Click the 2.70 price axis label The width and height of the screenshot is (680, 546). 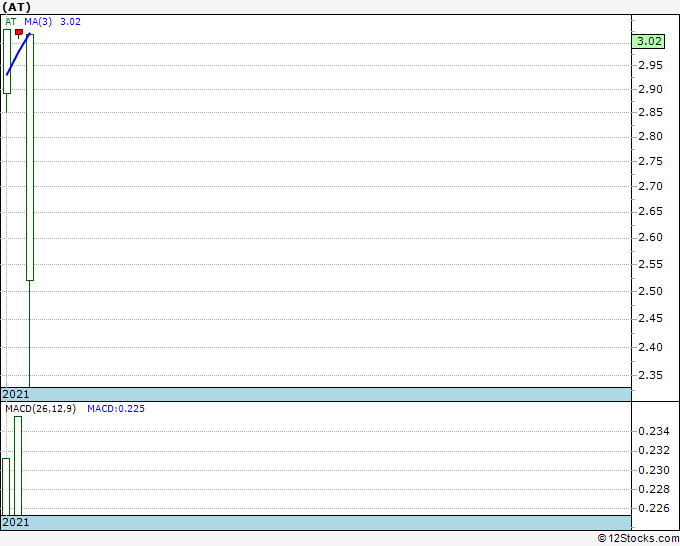[x=651, y=186]
